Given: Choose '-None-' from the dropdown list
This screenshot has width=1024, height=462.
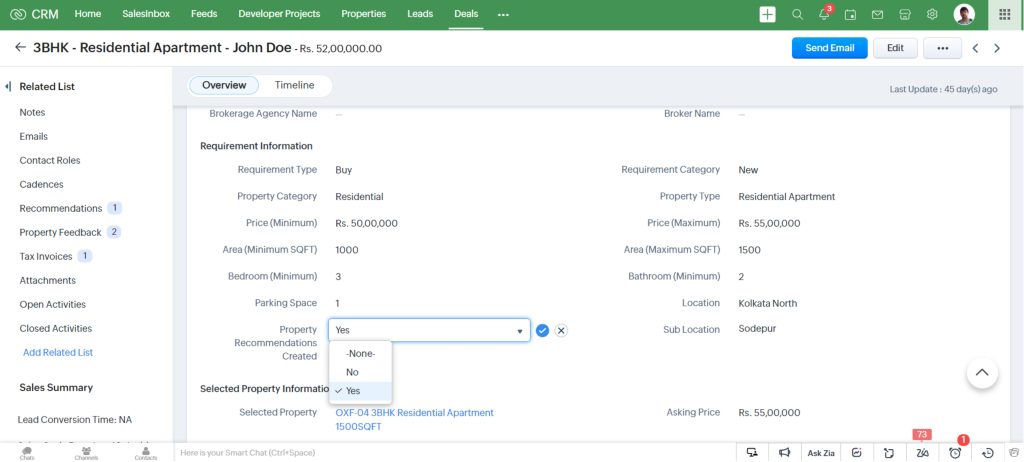Looking at the screenshot, I should coord(360,353).
